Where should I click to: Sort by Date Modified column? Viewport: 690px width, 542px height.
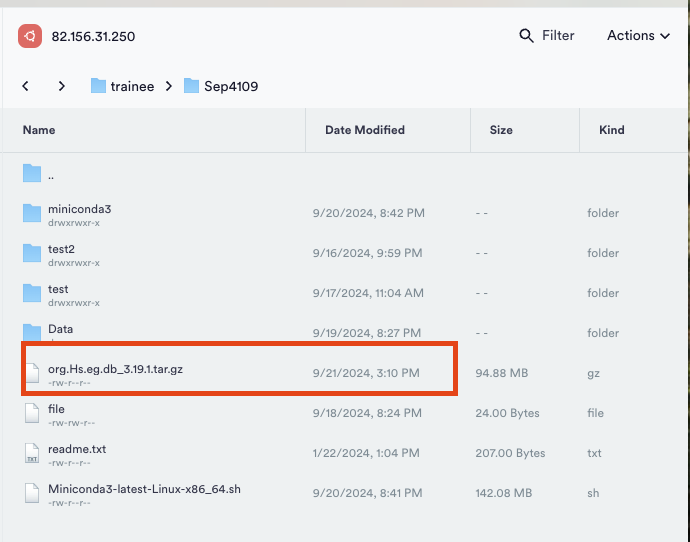365,130
